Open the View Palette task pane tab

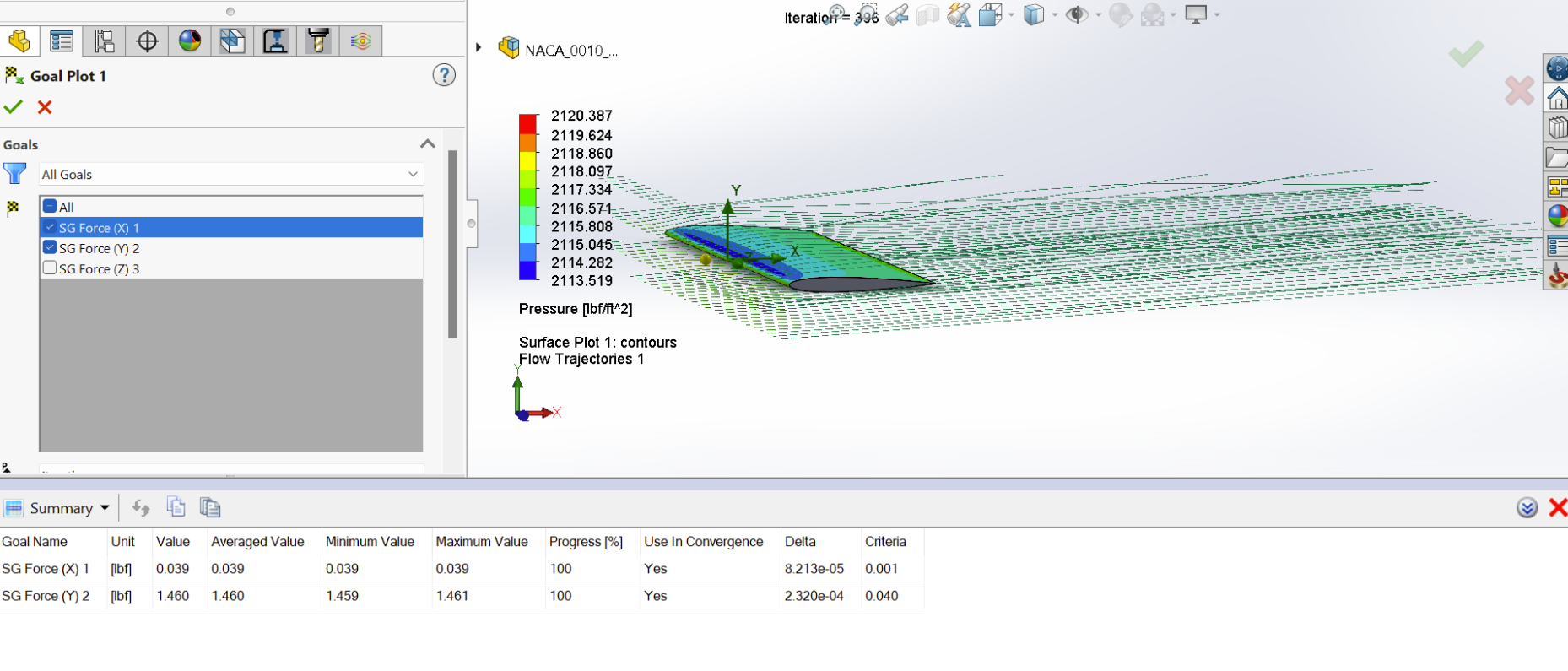coord(1557,187)
